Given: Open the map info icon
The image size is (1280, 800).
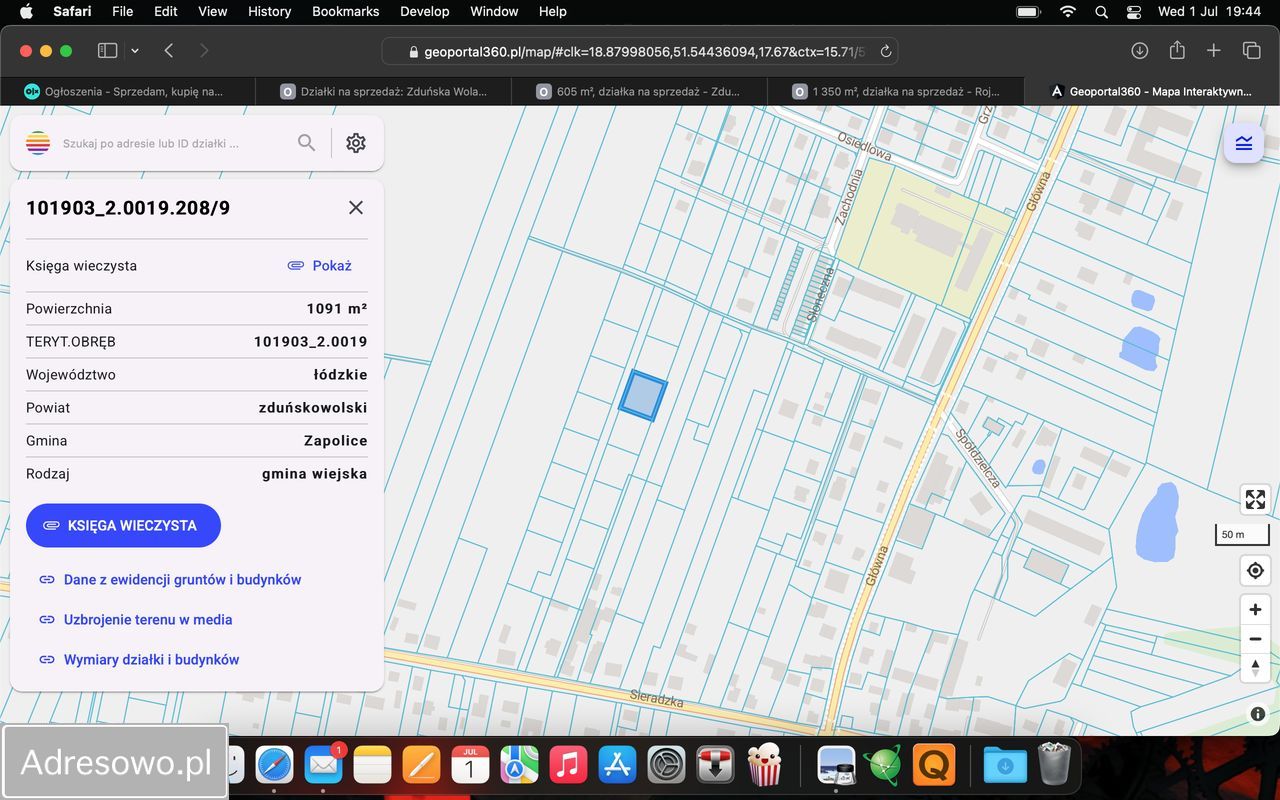Looking at the screenshot, I should [x=1258, y=714].
